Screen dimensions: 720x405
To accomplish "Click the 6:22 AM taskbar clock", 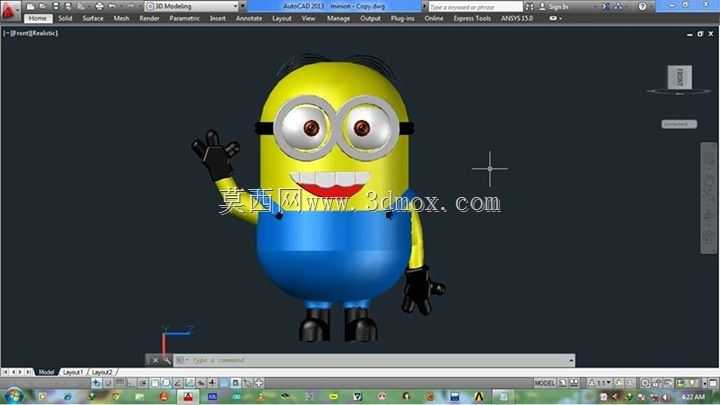I will (692, 397).
